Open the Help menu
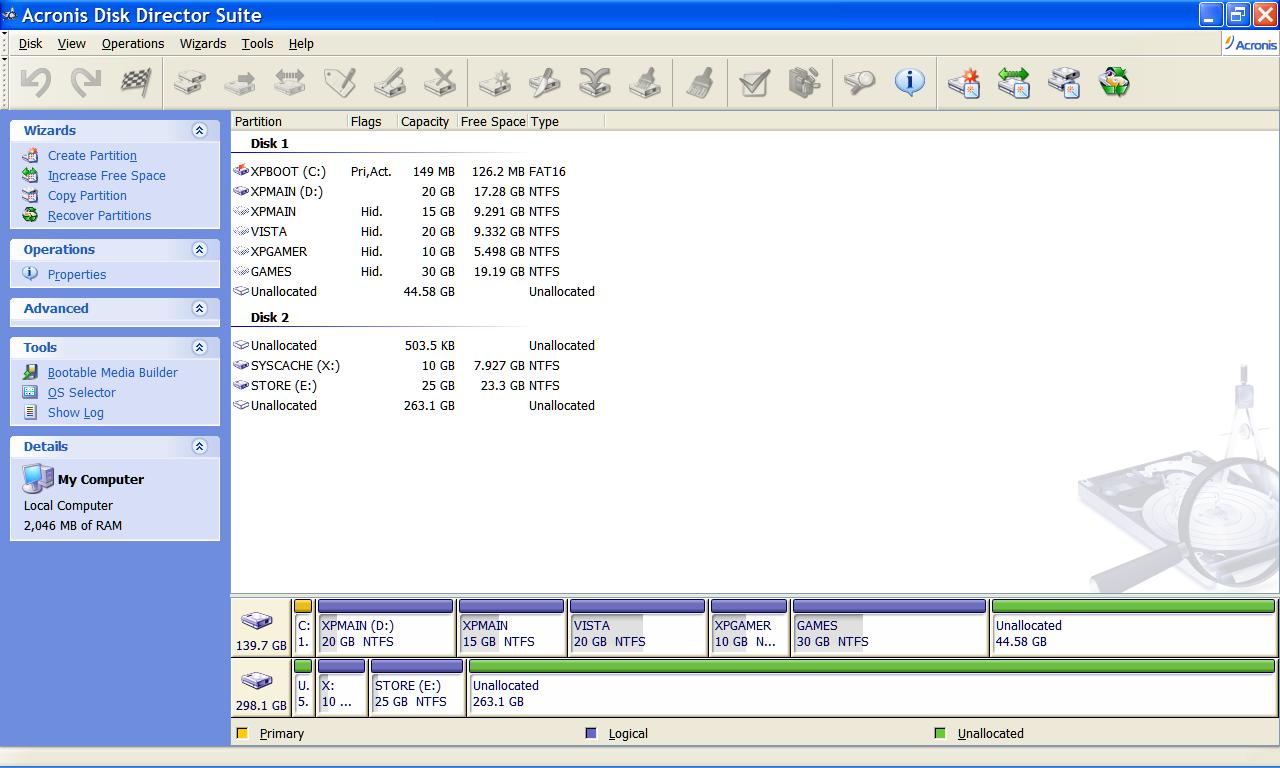This screenshot has width=1280, height=768. point(301,43)
